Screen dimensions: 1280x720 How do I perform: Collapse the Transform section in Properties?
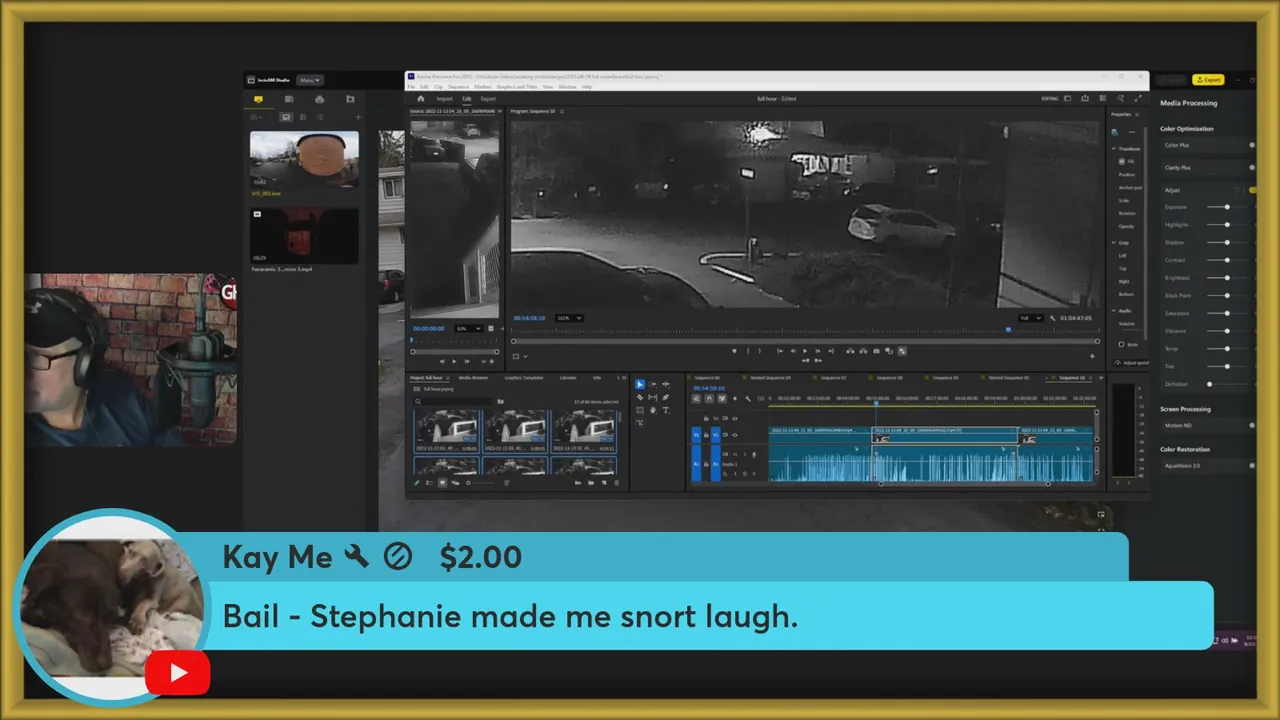(1113, 149)
